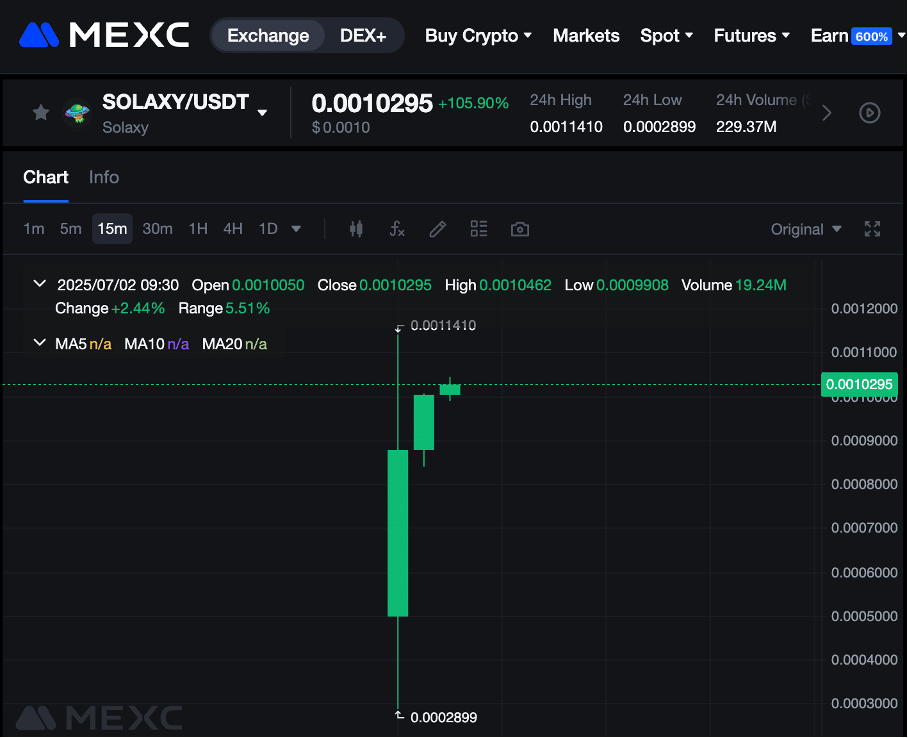Click the 0.0010295 current price axis label
The height and width of the screenshot is (738, 908).
pos(858,385)
